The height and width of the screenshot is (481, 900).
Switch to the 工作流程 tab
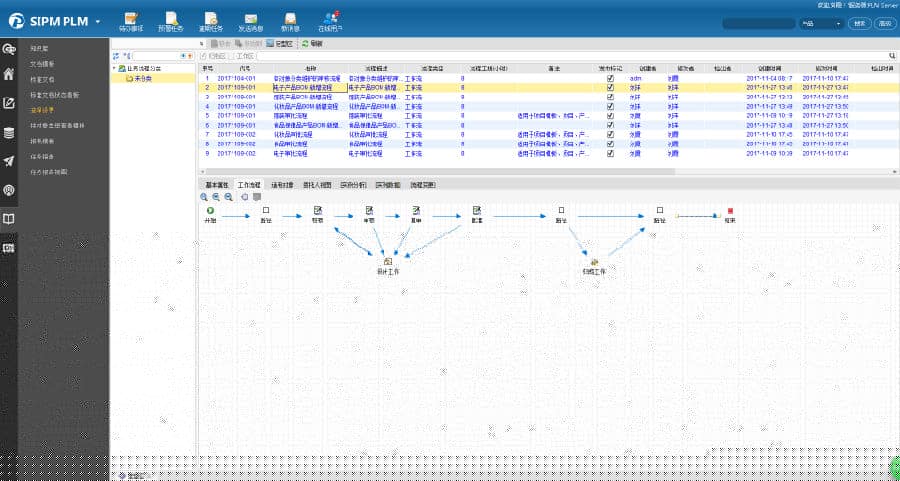(249, 185)
